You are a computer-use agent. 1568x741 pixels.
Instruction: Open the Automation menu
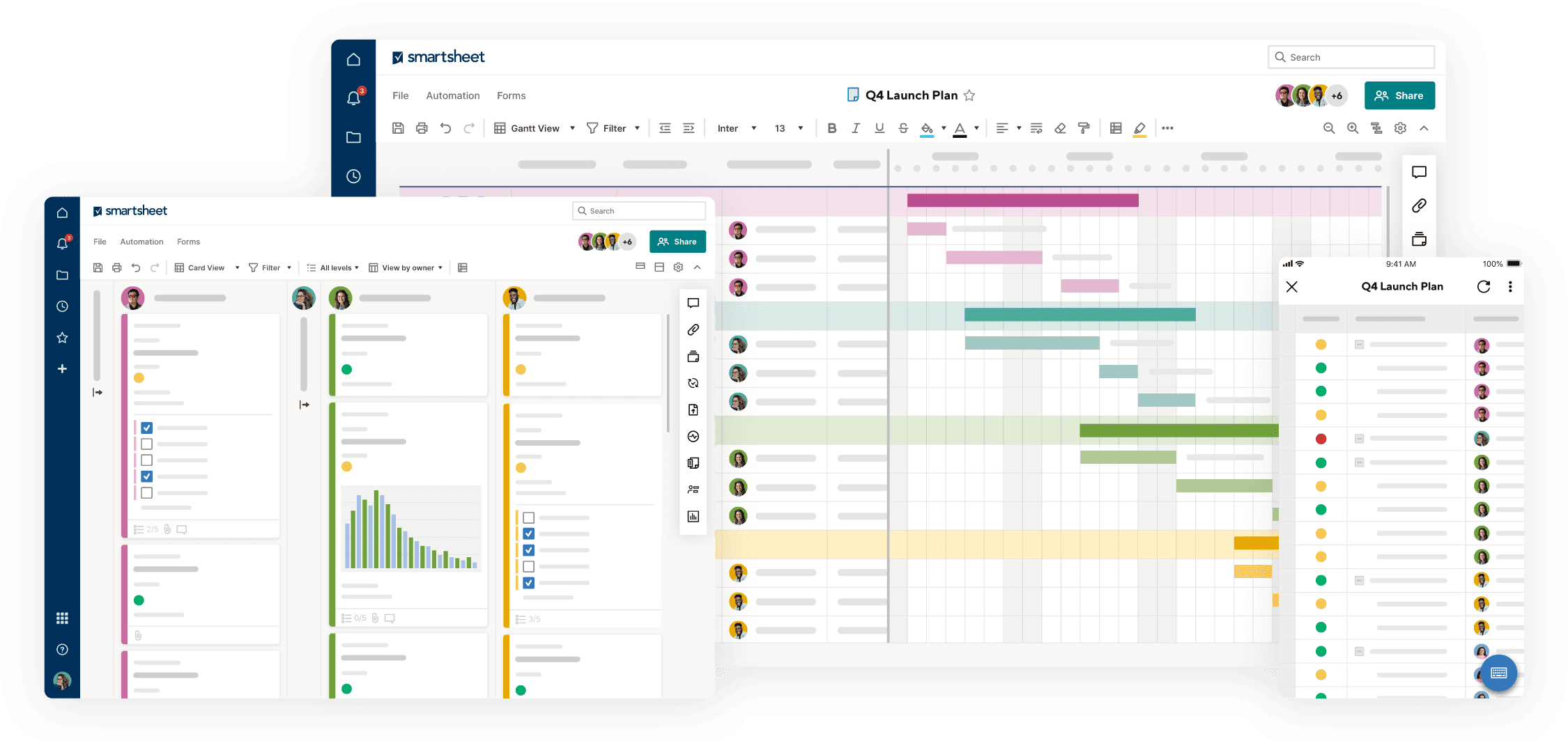(452, 95)
